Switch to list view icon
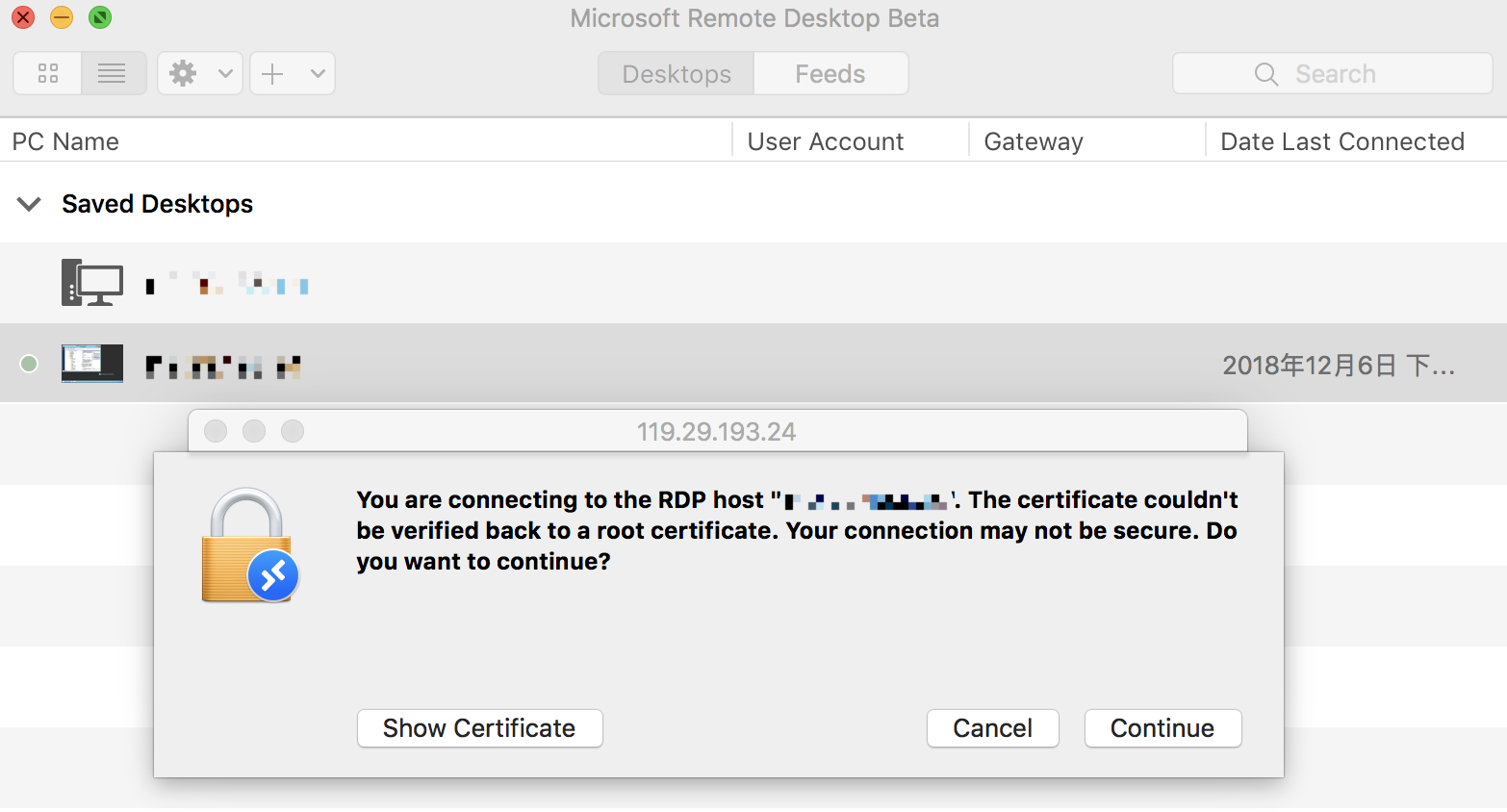The width and height of the screenshot is (1507, 812). coord(113,74)
